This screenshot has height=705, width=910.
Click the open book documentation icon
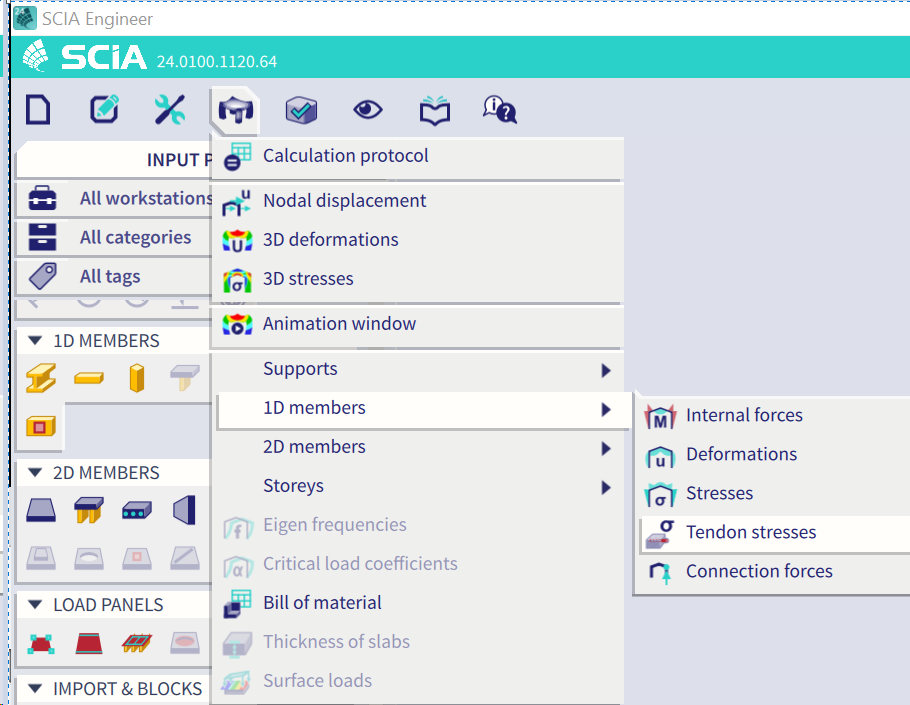coord(434,109)
